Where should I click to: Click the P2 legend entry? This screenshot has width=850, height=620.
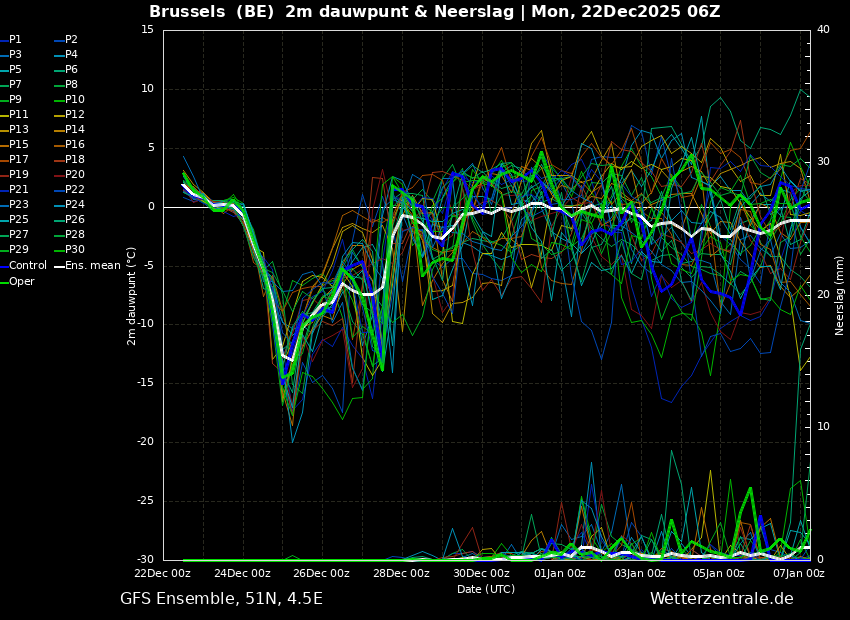click(67, 40)
